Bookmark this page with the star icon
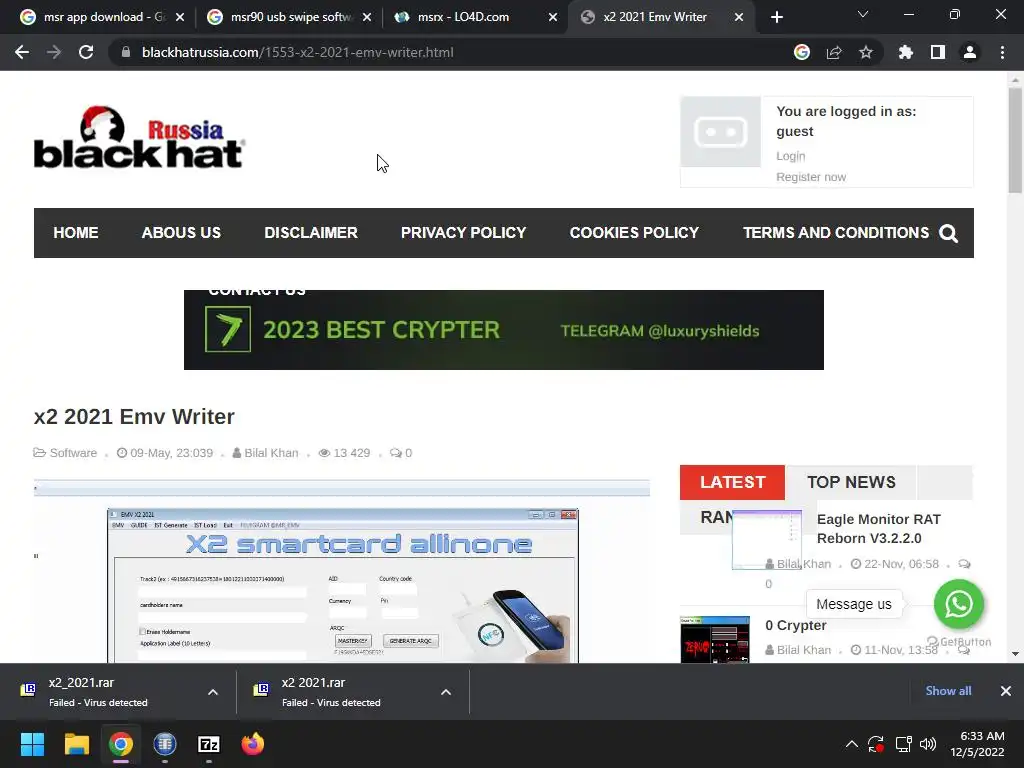The image size is (1024, 768). [x=866, y=52]
